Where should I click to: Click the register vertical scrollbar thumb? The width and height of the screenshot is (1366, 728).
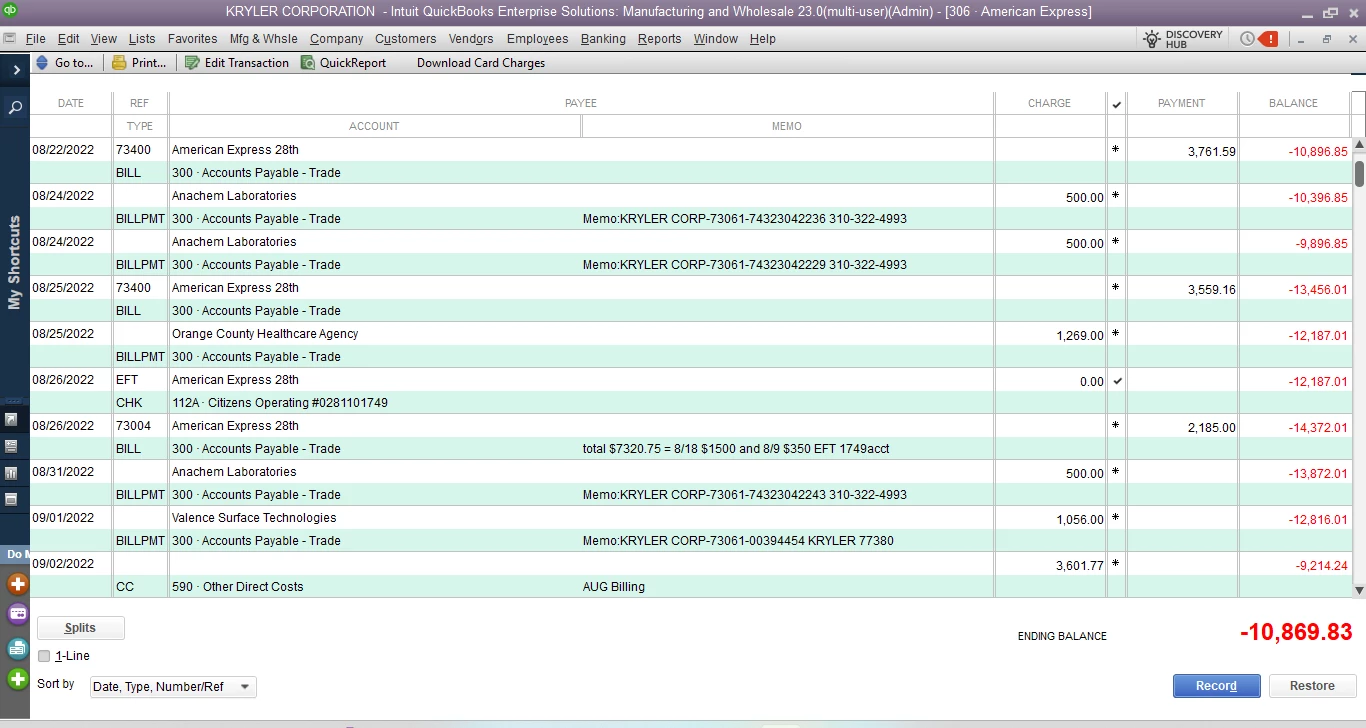click(x=1359, y=172)
